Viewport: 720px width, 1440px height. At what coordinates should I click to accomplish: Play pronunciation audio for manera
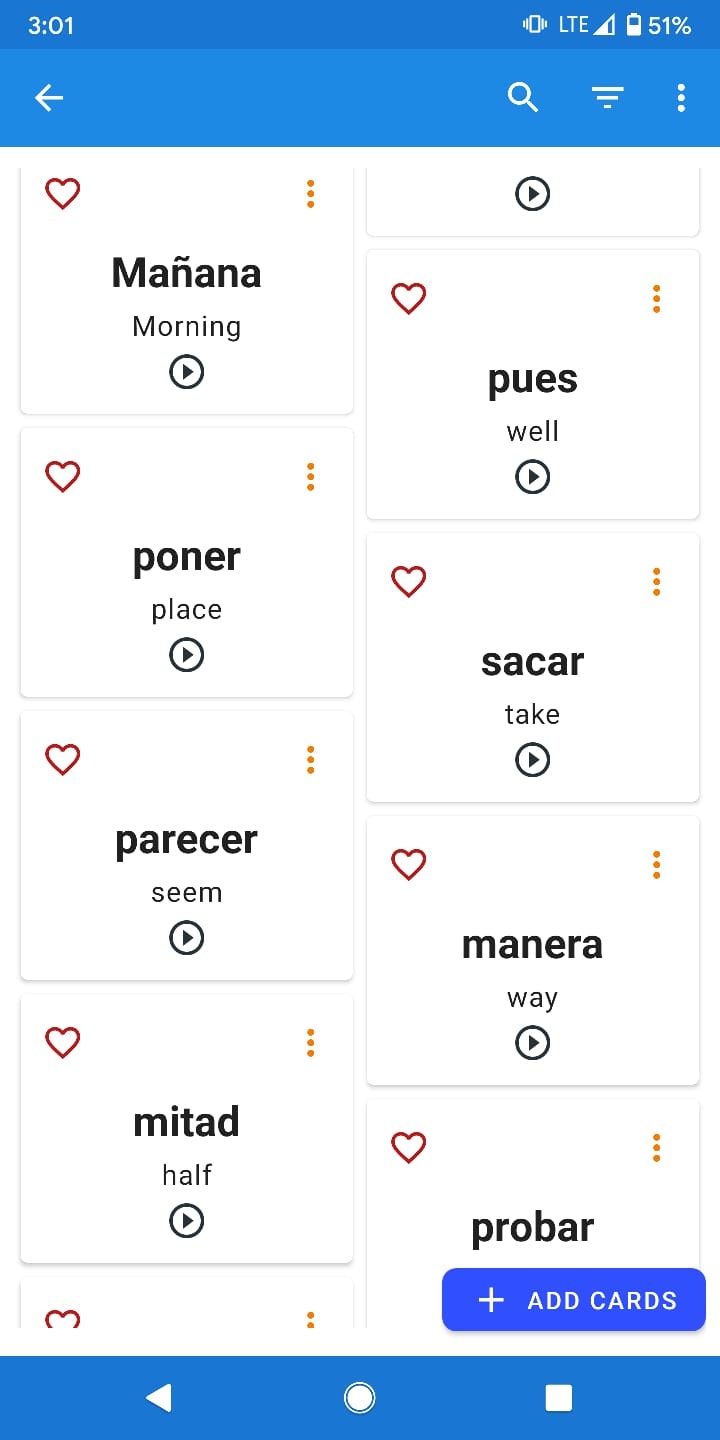532,1043
